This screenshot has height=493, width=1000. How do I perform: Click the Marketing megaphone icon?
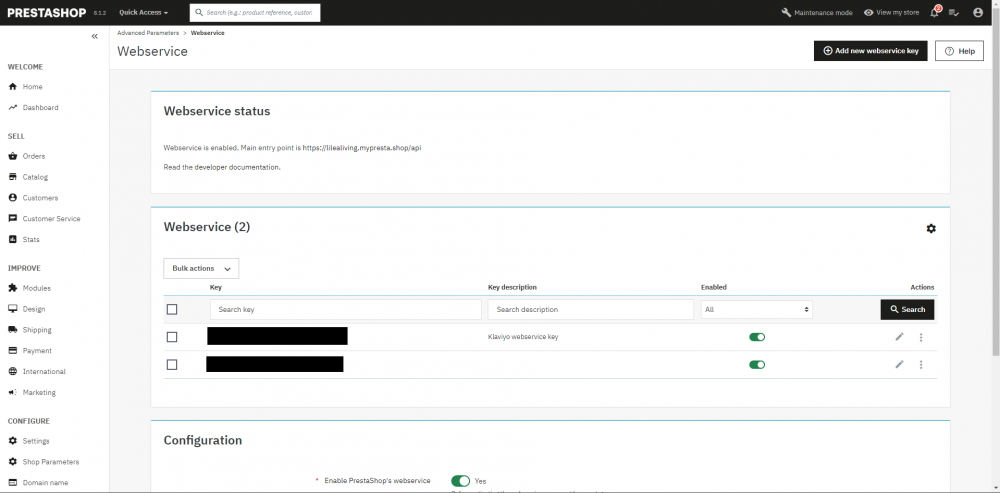click(x=12, y=393)
